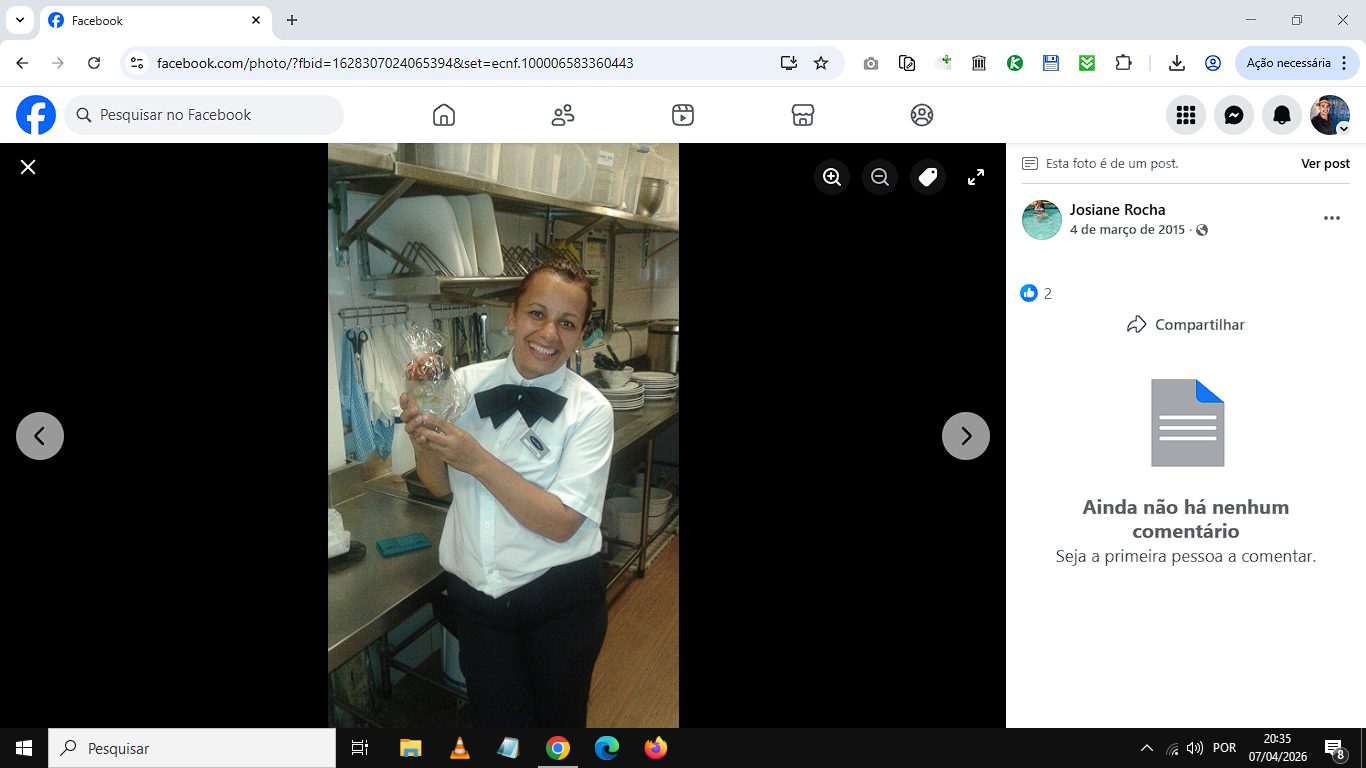Open the notifications bell
Image resolution: width=1366 pixels, height=768 pixels.
(1282, 115)
